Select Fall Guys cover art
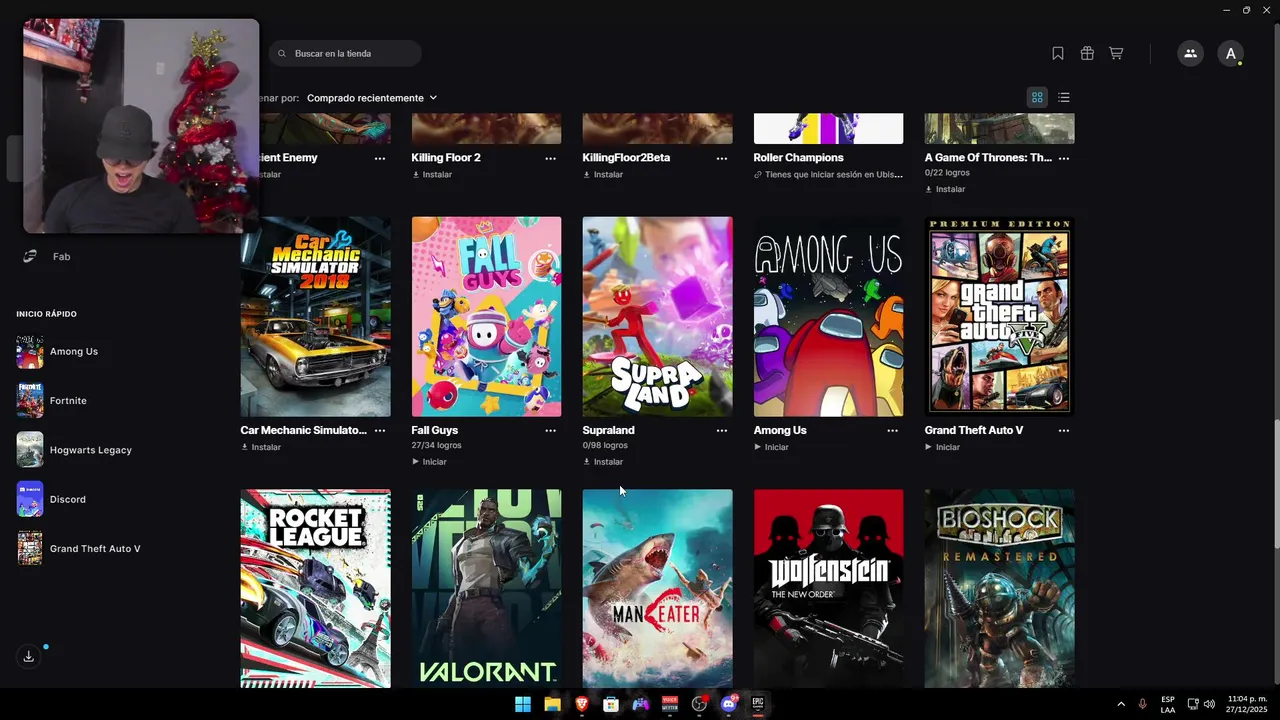1280x720 pixels. pos(486,317)
